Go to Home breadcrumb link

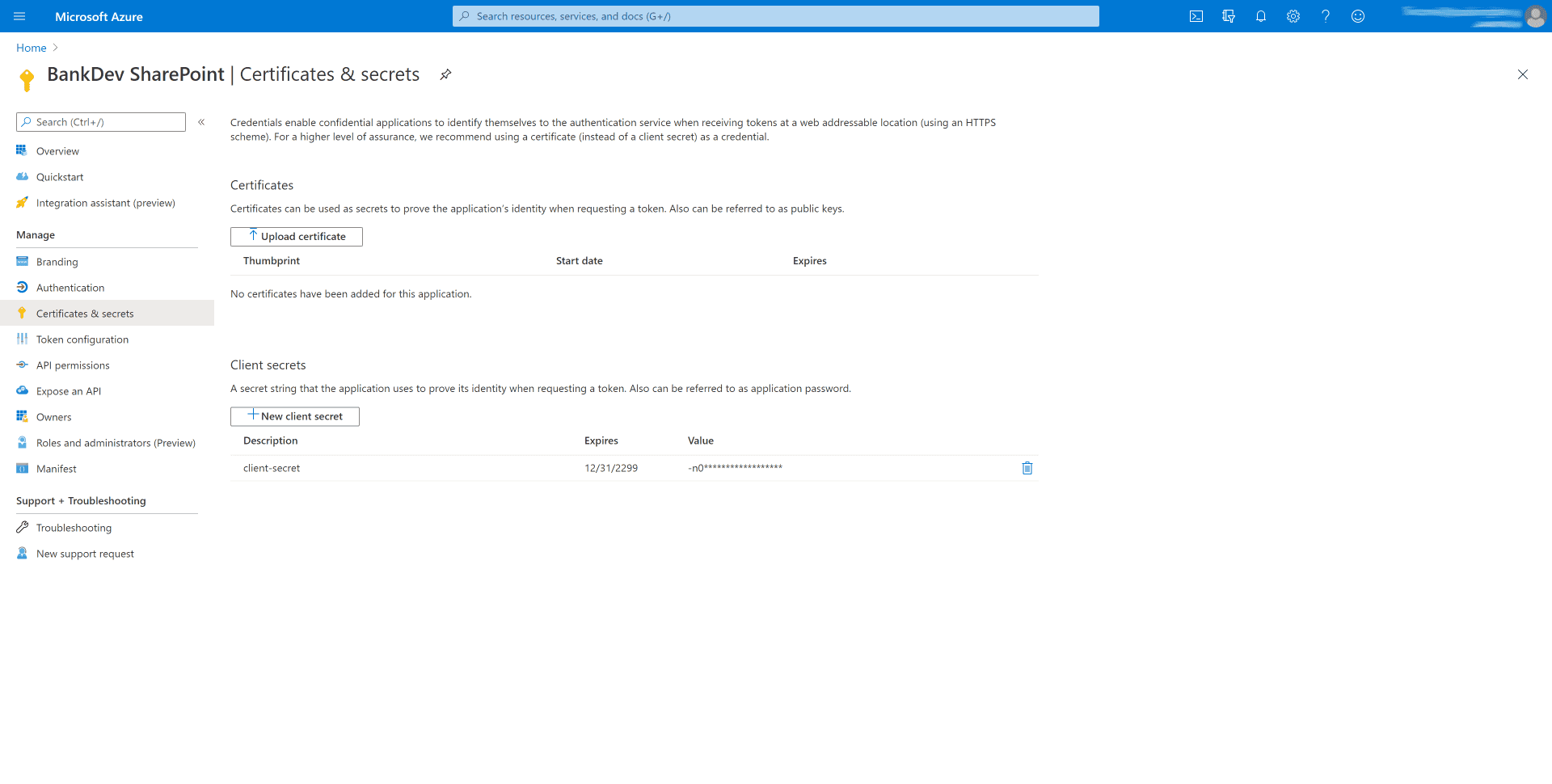tap(32, 48)
